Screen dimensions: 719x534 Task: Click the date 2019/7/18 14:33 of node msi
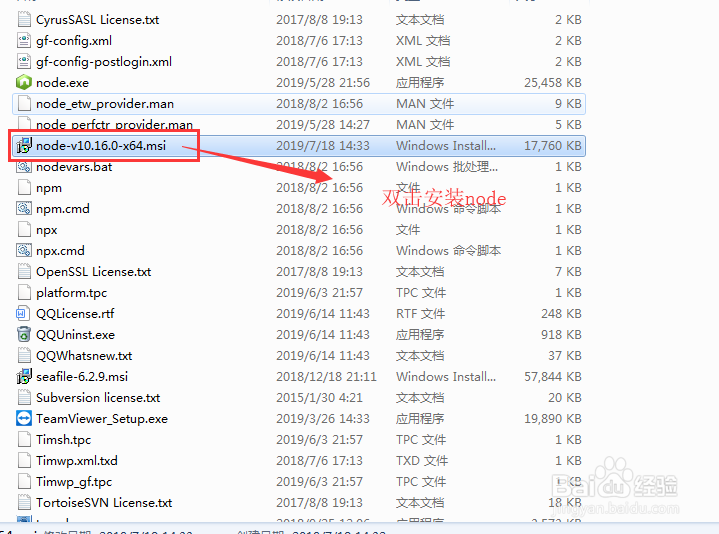tap(323, 146)
